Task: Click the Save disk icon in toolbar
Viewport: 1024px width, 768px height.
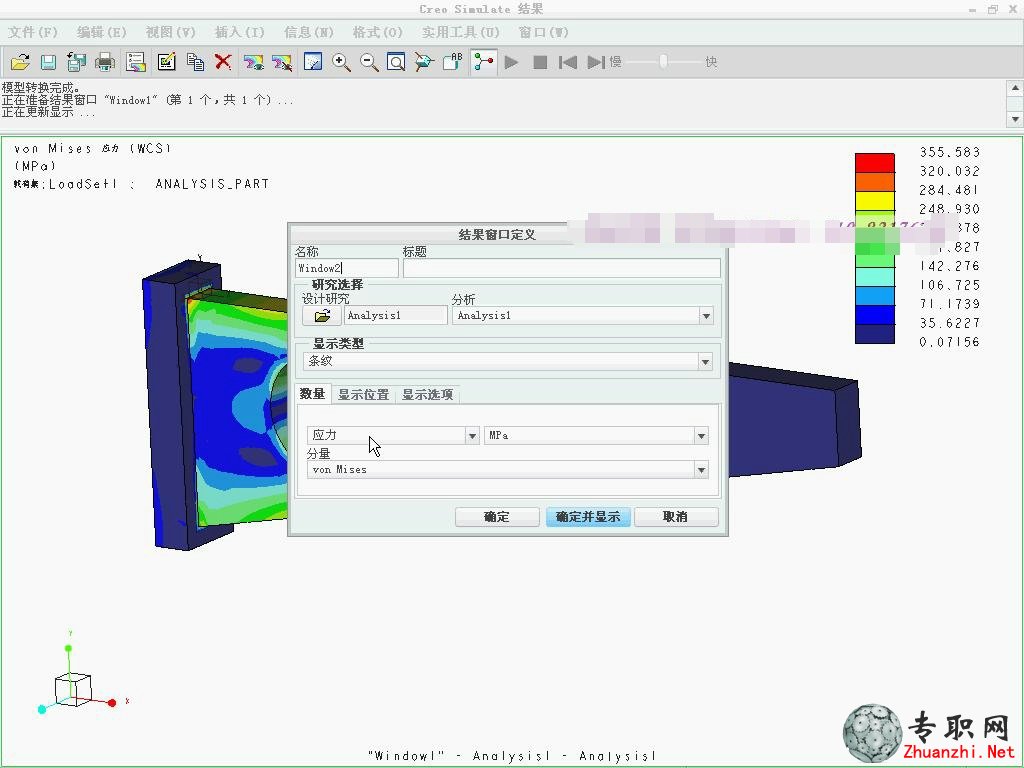Action: [48, 62]
